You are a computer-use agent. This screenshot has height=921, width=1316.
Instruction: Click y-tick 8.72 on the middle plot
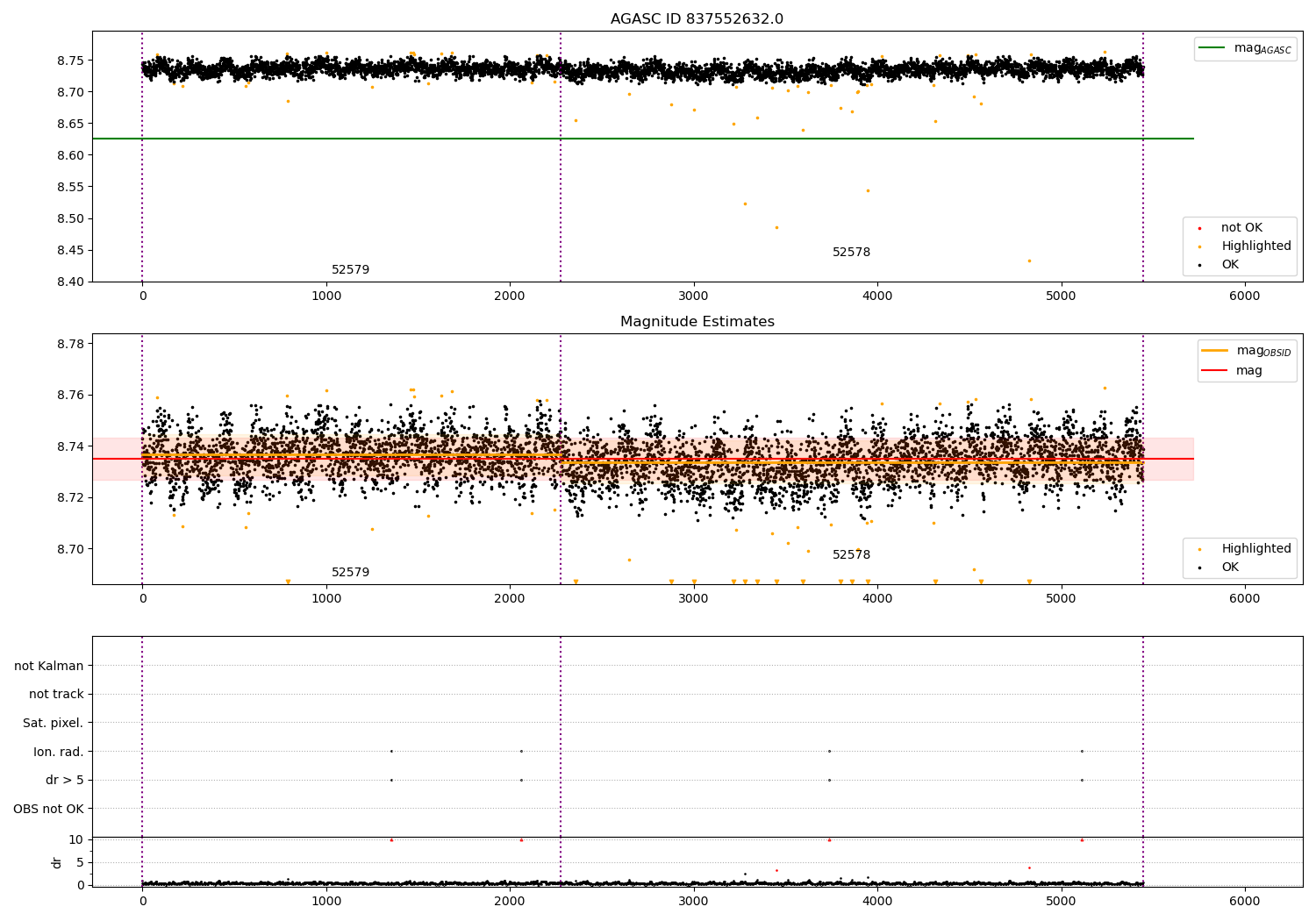pyautogui.click(x=70, y=498)
